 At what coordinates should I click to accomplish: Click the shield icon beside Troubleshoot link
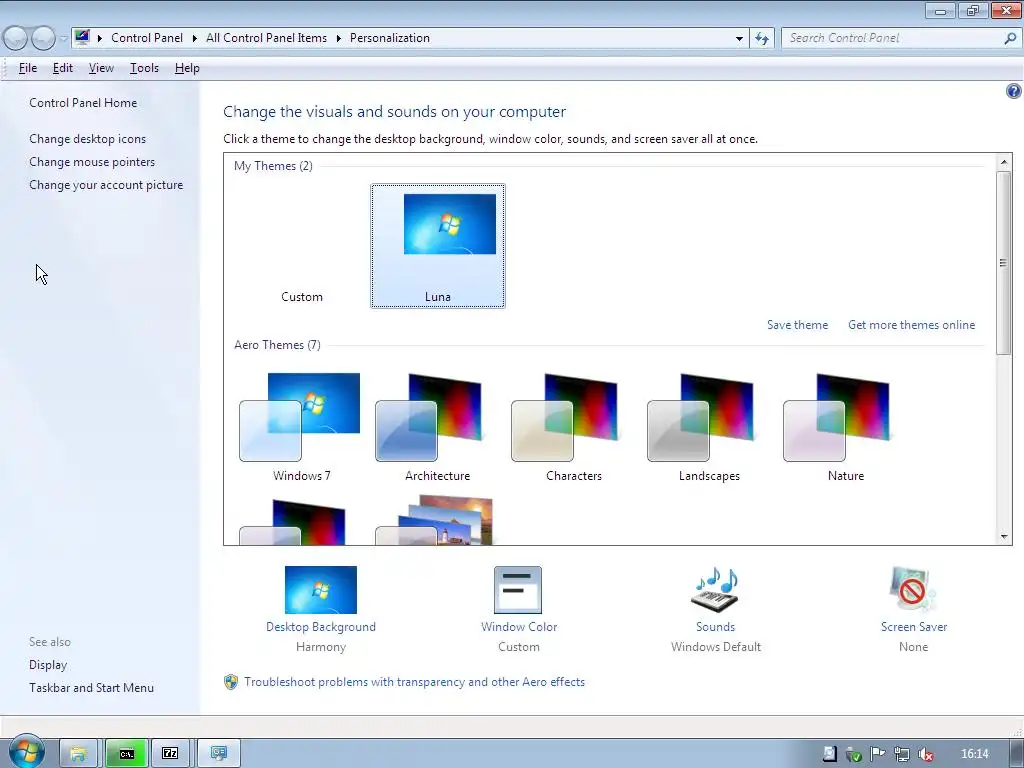[231, 682]
